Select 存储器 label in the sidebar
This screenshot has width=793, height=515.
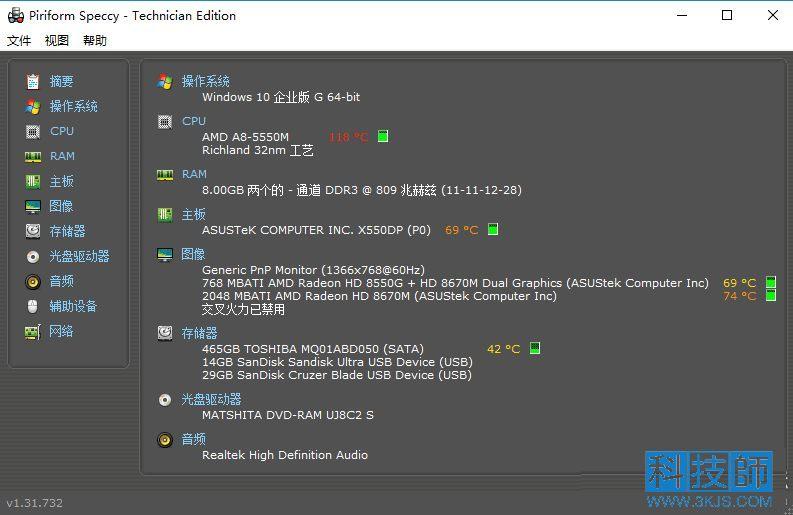pyautogui.click(x=67, y=231)
